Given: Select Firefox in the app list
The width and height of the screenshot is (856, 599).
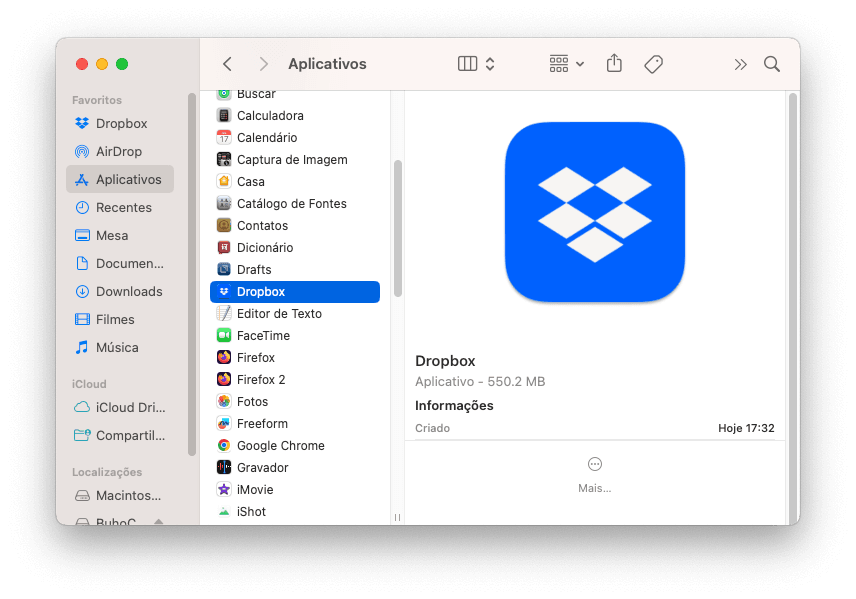Looking at the screenshot, I should pos(295,358).
